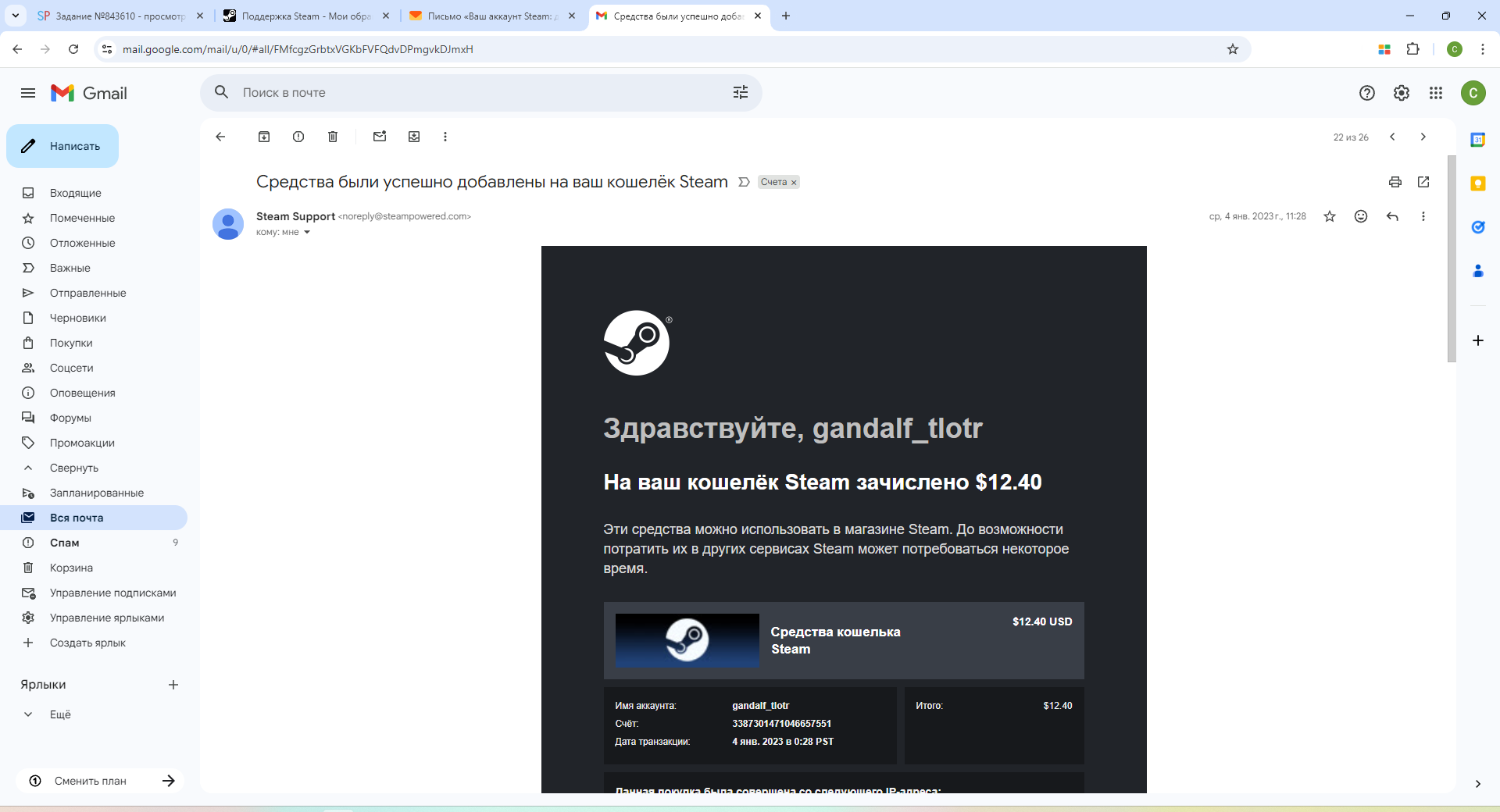The height and width of the screenshot is (812, 1500).
Task: Click the Steam wallet thumbnail image
Action: (x=687, y=640)
